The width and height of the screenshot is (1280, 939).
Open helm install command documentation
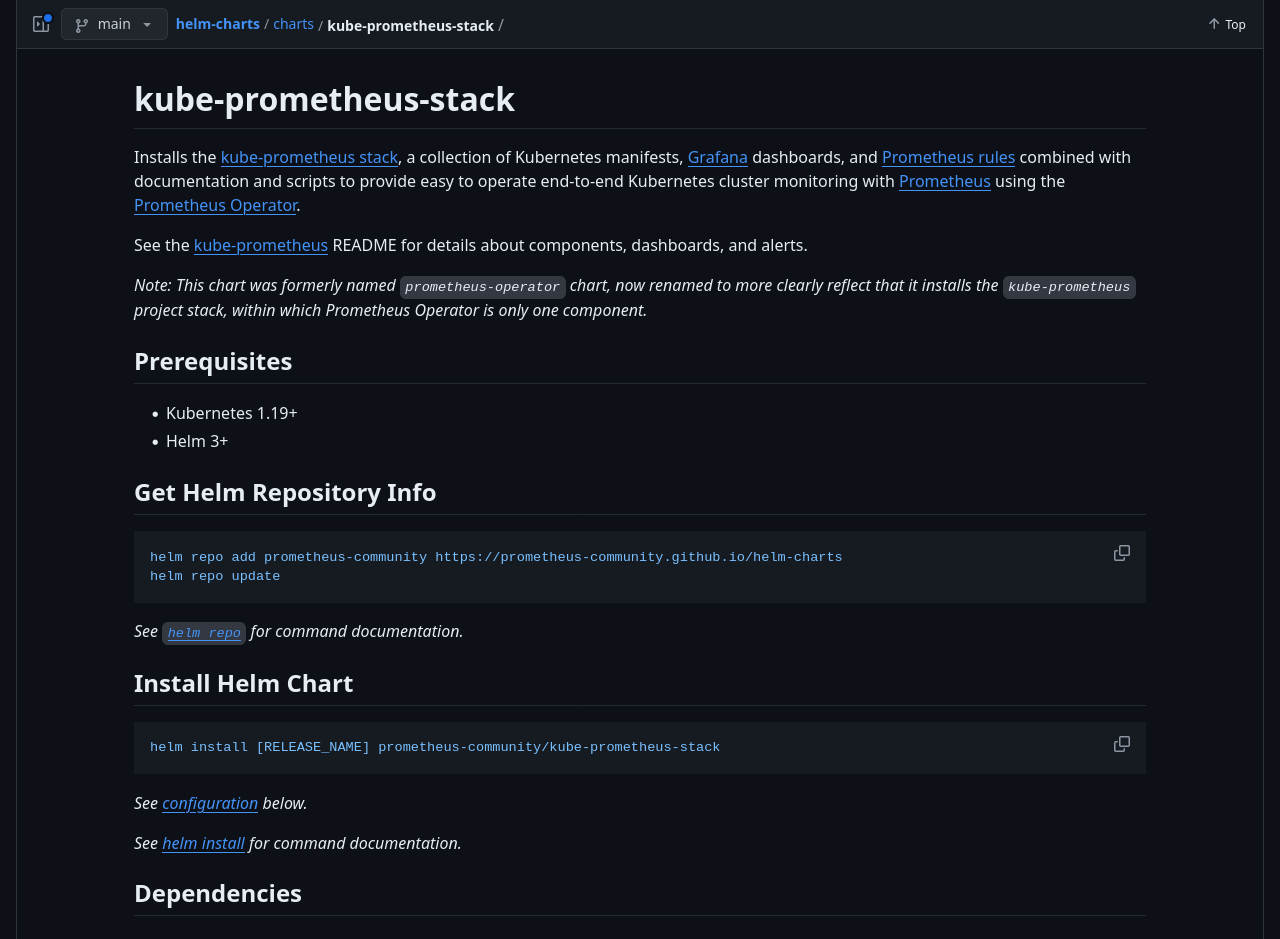click(x=203, y=843)
